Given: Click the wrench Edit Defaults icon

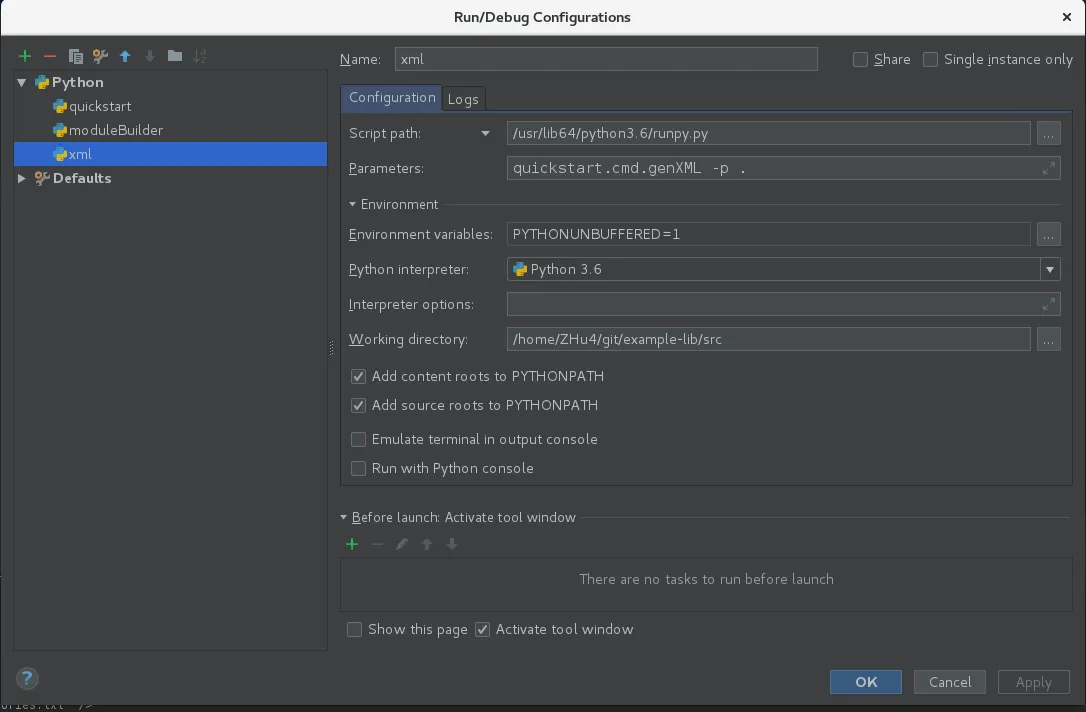Looking at the screenshot, I should [100, 57].
